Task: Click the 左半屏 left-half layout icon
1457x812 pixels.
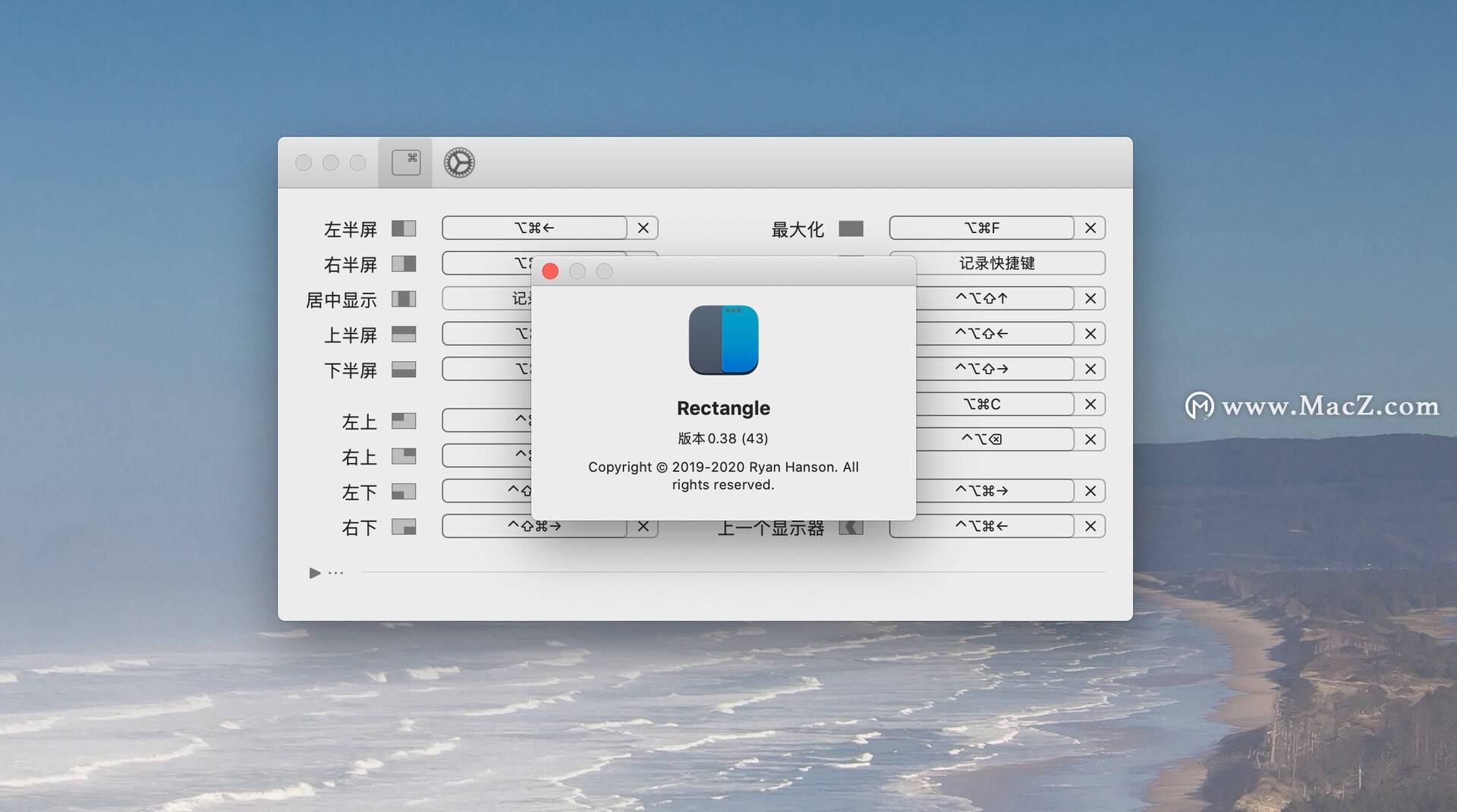Action: pos(404,228)
